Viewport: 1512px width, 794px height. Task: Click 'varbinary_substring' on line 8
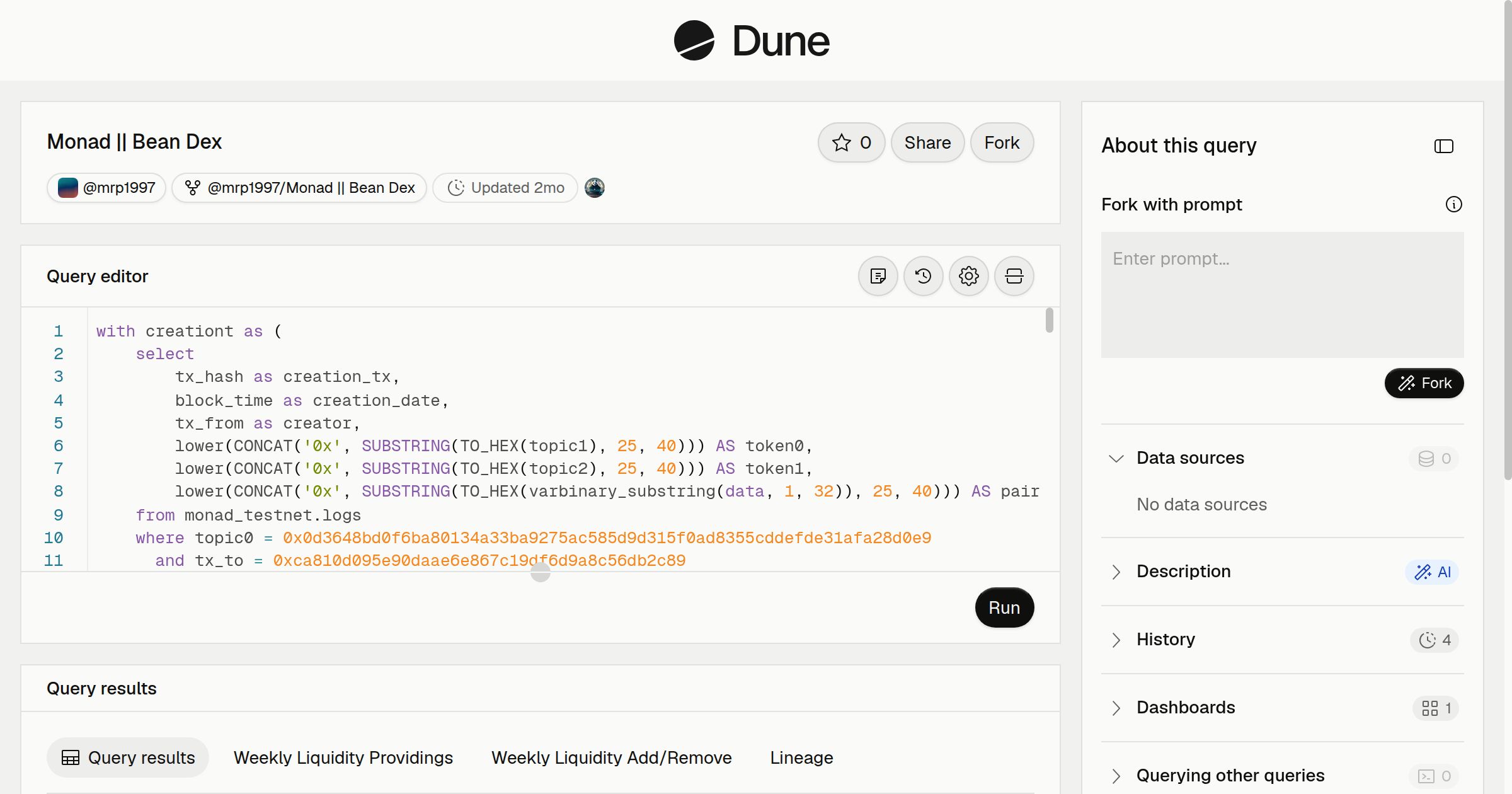[622, 491]
